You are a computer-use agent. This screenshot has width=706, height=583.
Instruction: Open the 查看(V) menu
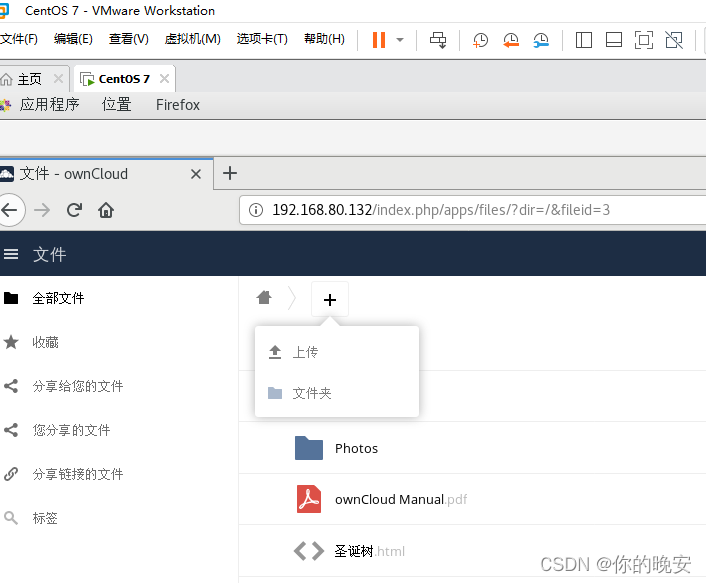click(128, 39)
